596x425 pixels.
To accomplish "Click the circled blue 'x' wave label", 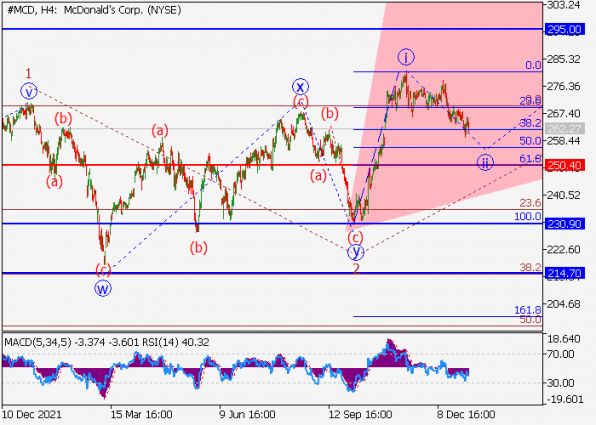I will click(300, 87).
